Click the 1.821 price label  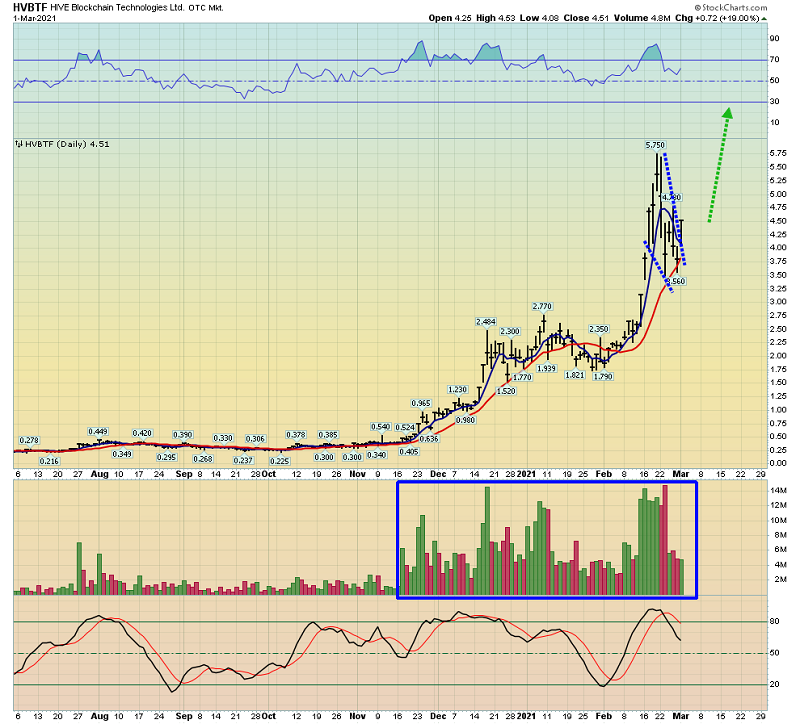574,375
